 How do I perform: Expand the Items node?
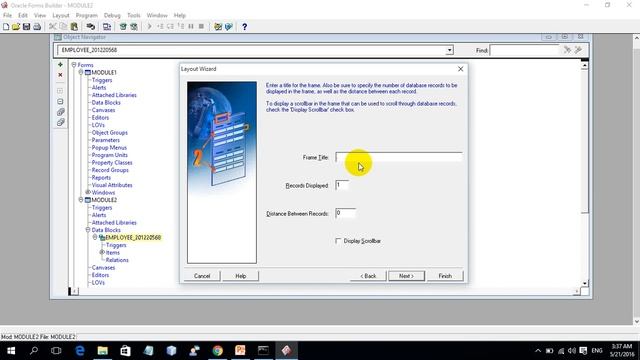[102, 252]
